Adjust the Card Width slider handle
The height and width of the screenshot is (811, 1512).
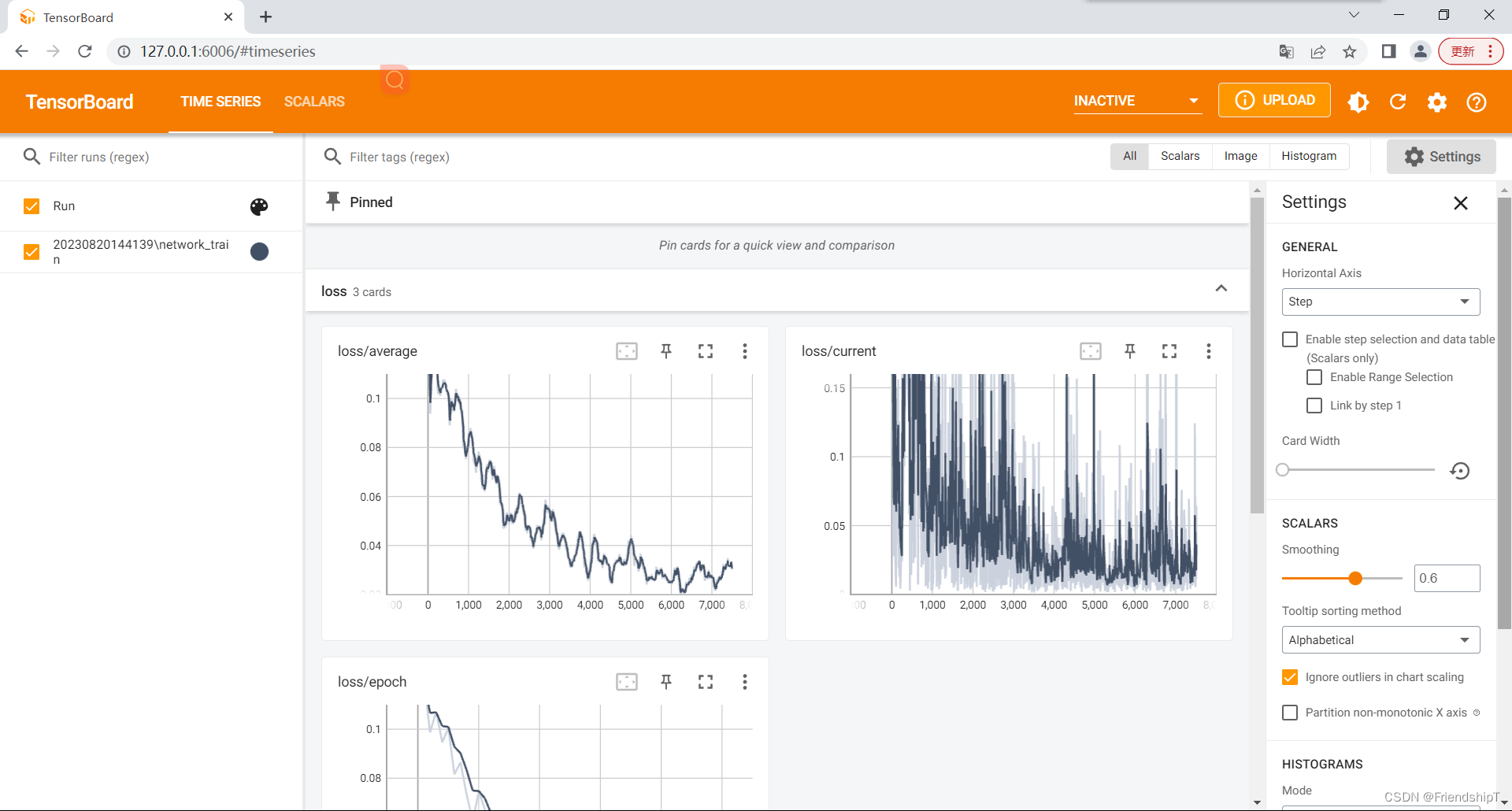pos(1283,470)
